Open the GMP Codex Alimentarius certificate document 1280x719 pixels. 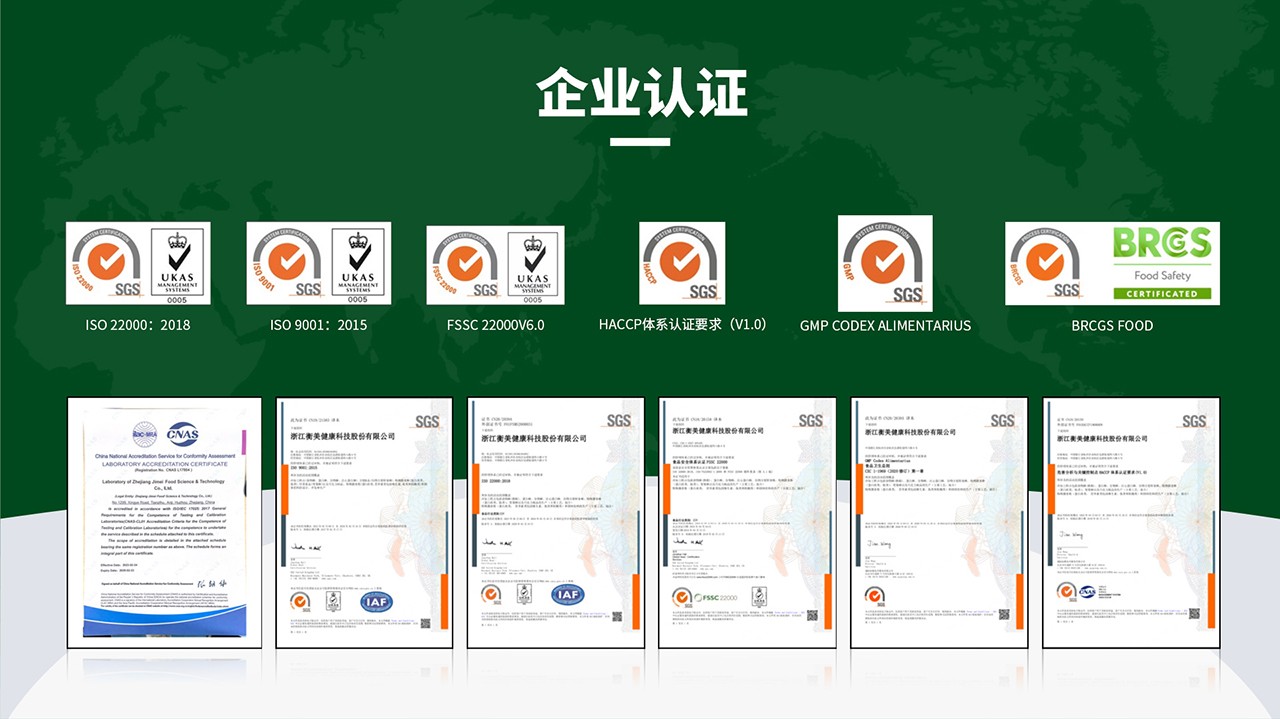pos(938,522)
